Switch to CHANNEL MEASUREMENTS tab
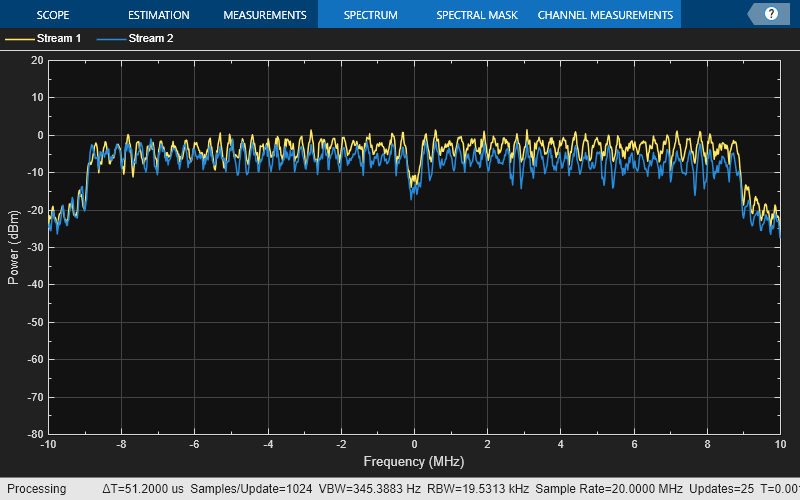The image size is (800, 500). point(605,15)
